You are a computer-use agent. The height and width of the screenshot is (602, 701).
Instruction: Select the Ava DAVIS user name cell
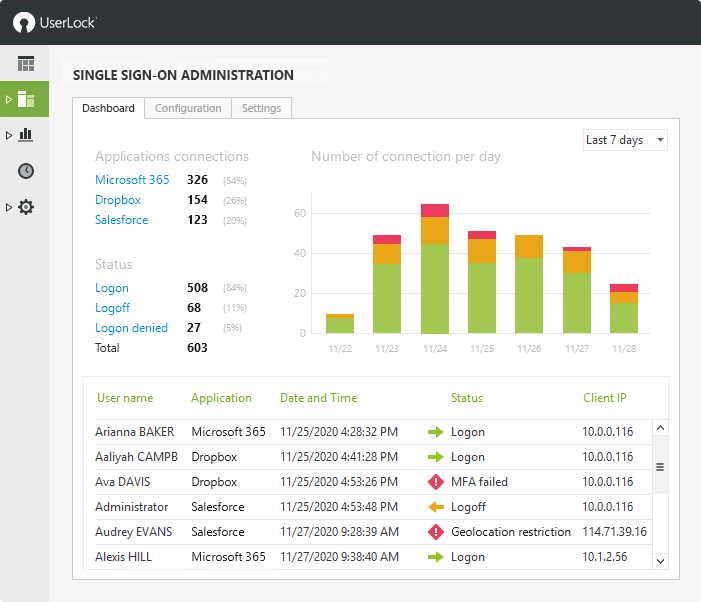tap(122, 482)
